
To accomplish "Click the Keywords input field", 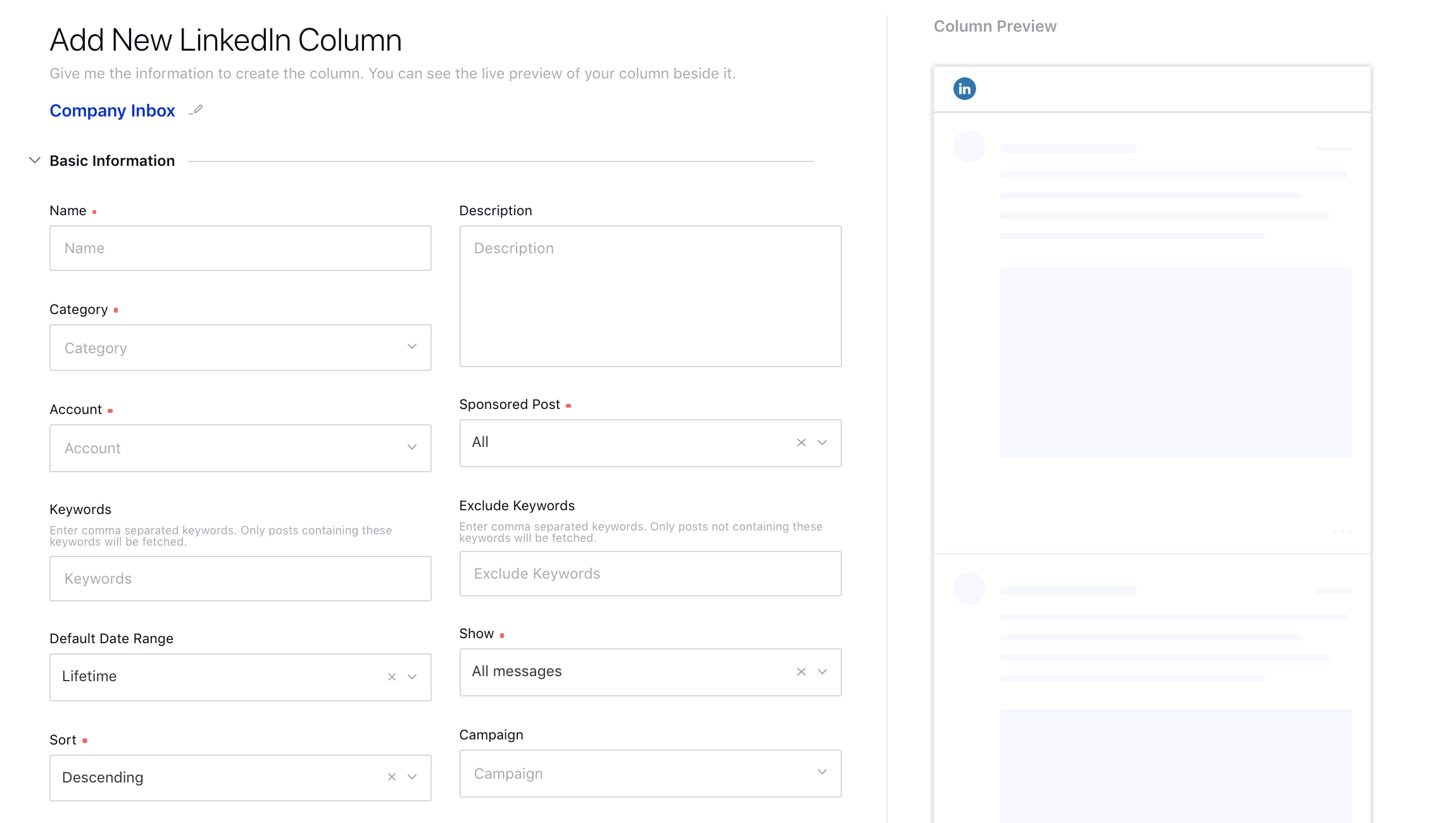I will pos(240,578).
